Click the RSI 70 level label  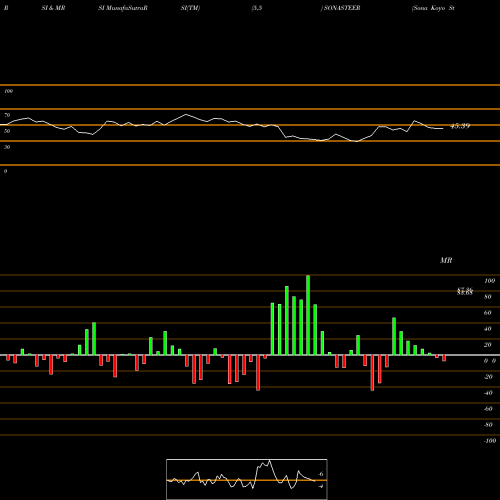pyautogui.click(x=7, y=115)
